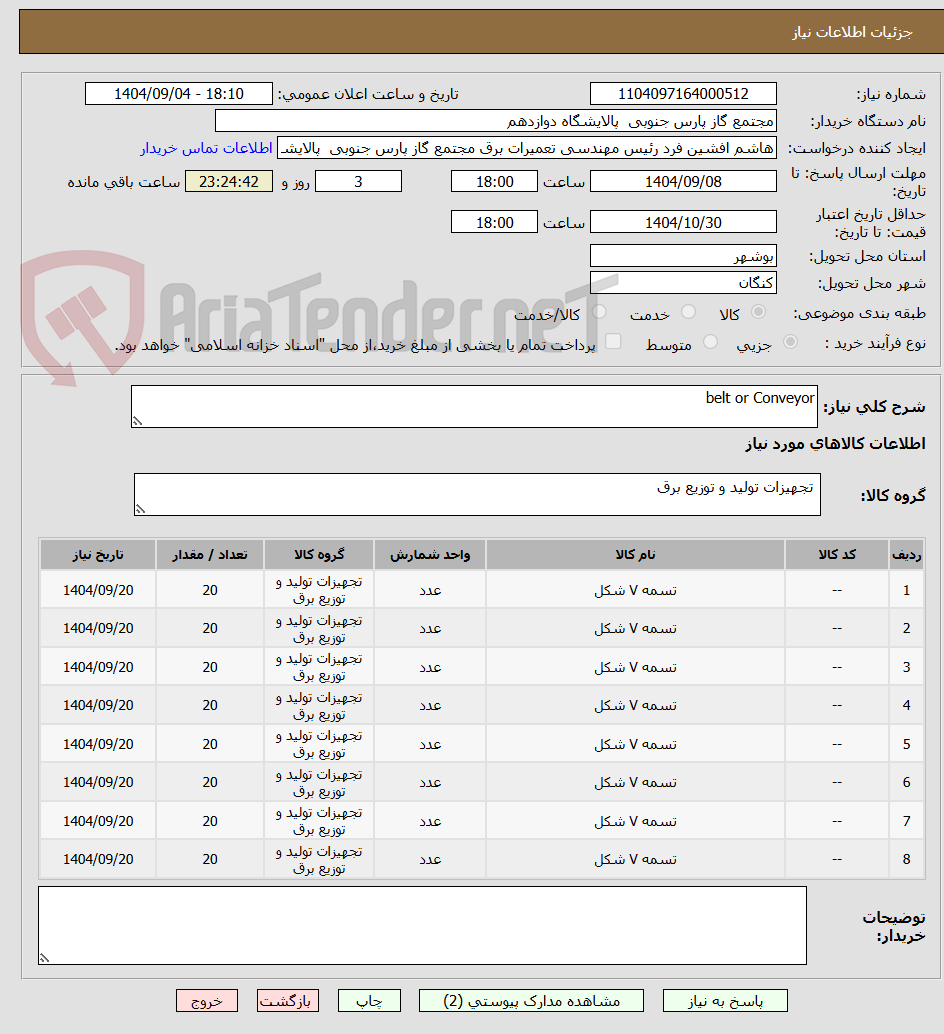The image size is (944, 1034).
Task: Click the goods group text box
Action: click(x=477, y=495)
